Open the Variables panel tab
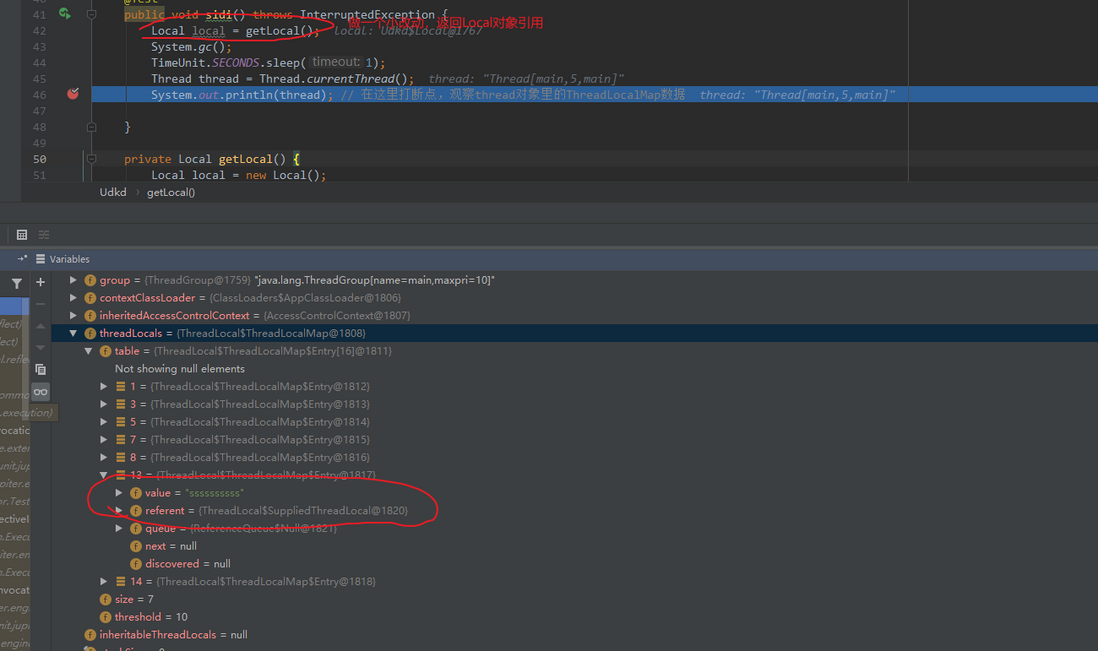The height and width of the screenshot is (651, 1098). coord(69,259)
